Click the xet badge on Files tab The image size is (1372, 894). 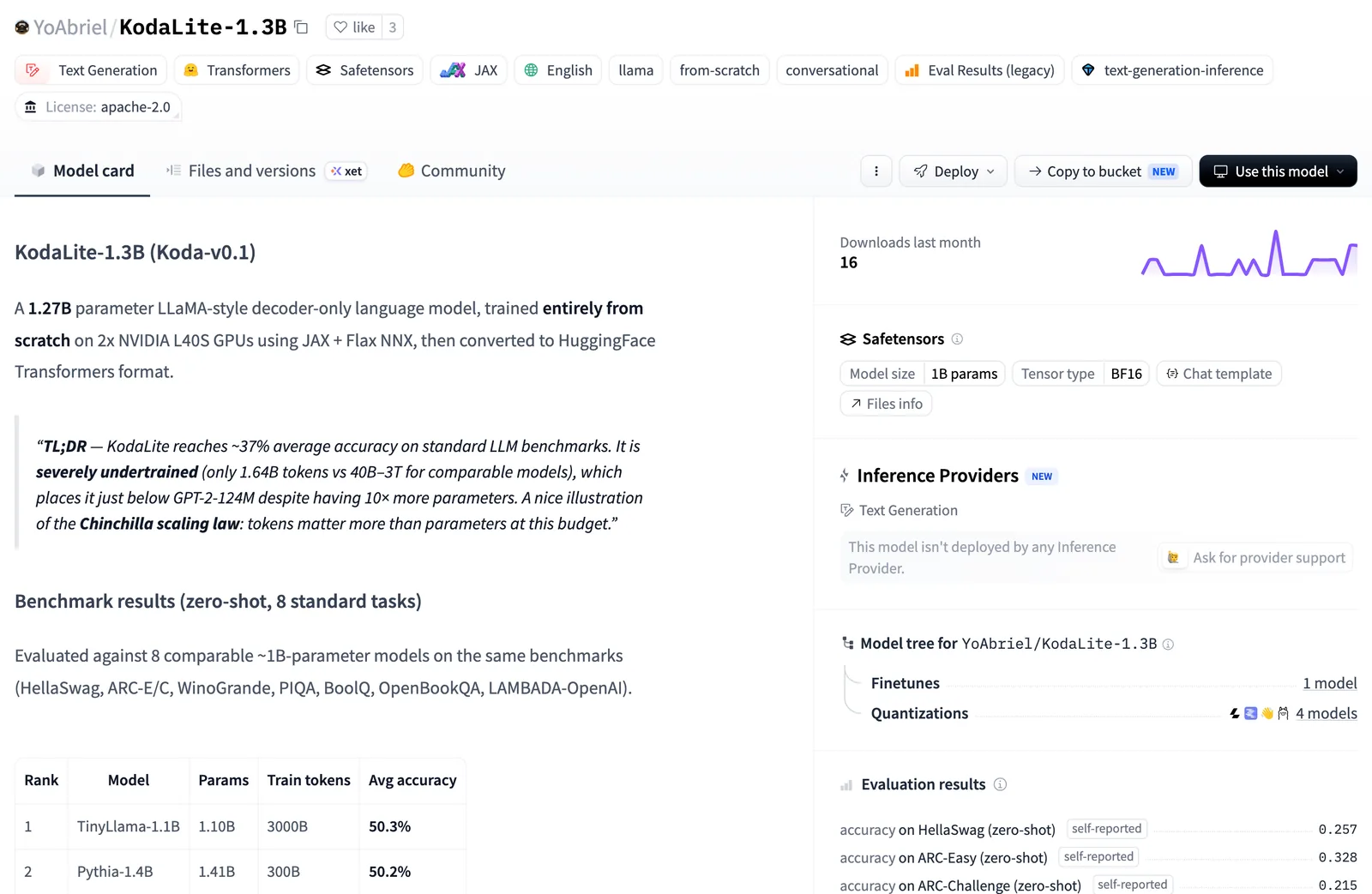[x=346, y=171]
